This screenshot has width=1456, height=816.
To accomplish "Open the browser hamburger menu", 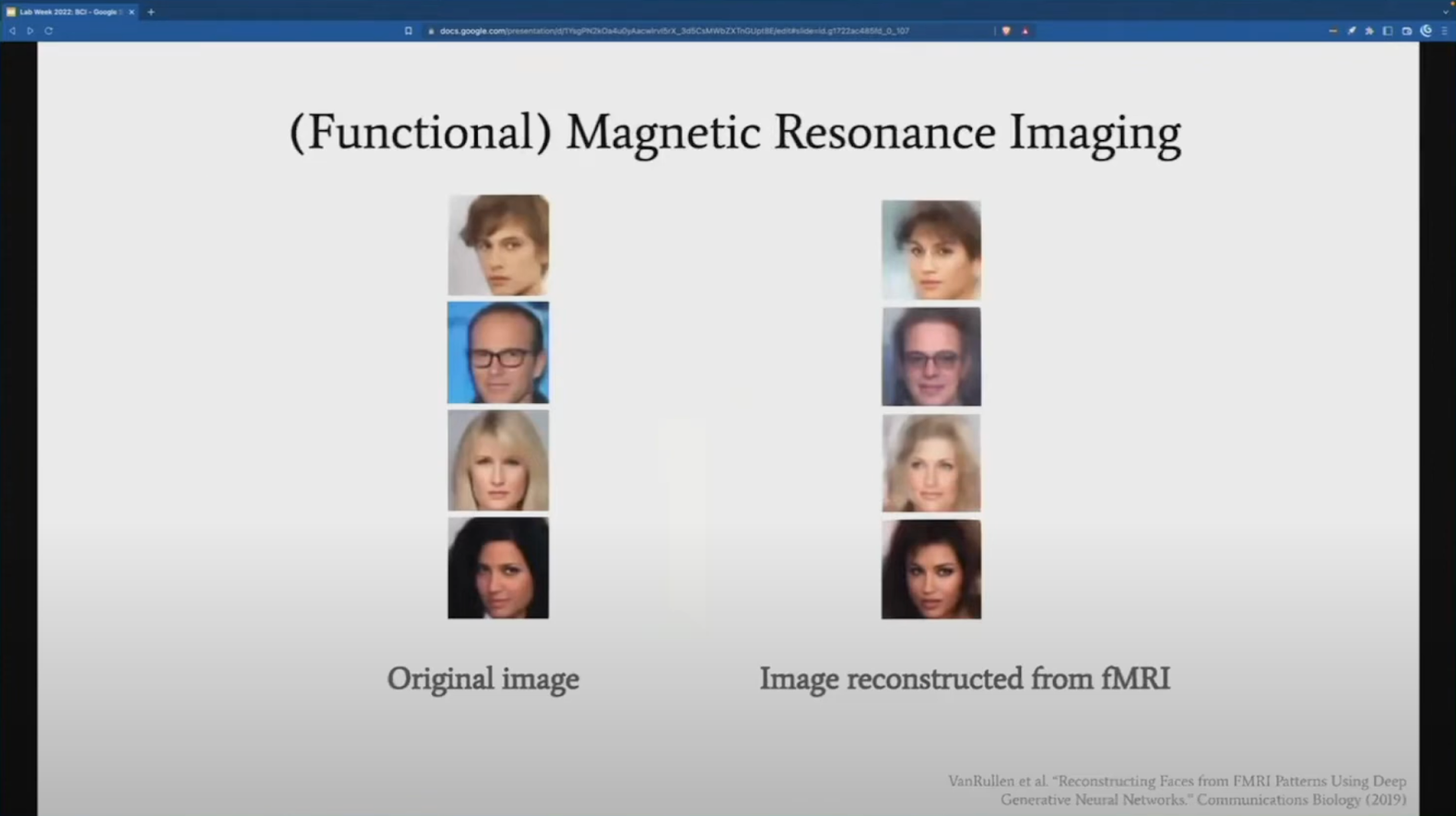I will [x=1444, y=31].
